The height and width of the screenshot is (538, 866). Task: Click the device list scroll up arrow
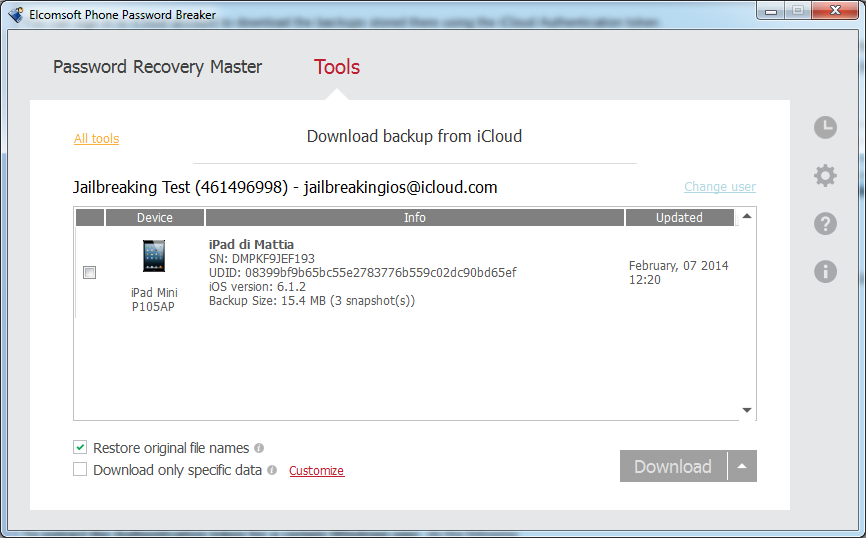click(747, 216)
